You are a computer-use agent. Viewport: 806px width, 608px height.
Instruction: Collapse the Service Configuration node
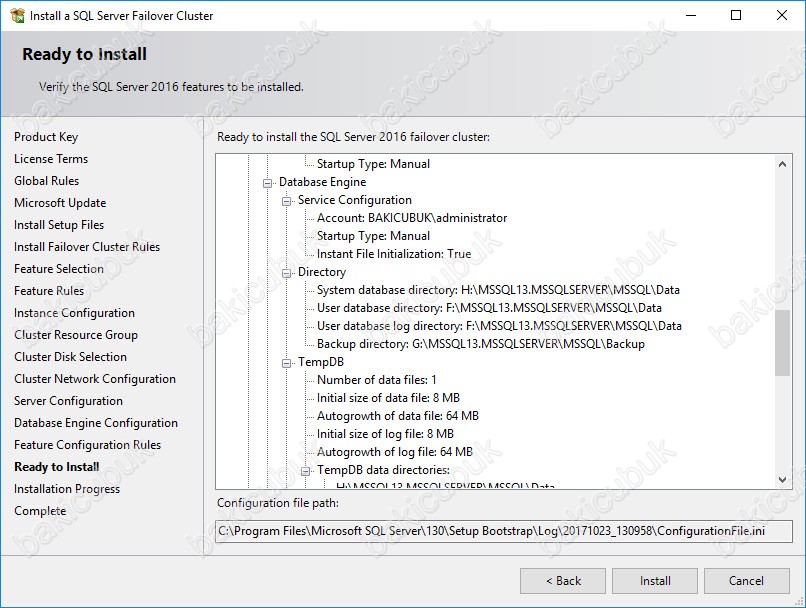286,201
